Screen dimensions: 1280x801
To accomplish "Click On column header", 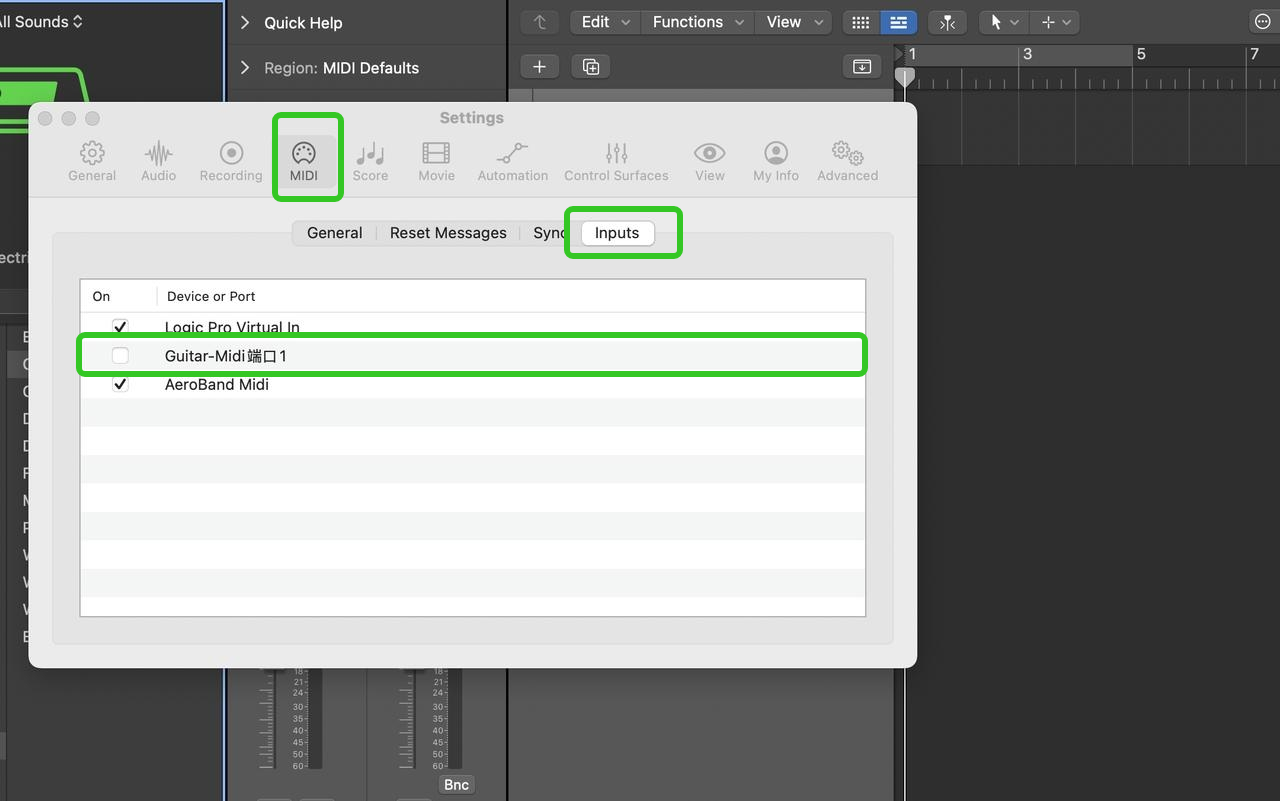I will coord(101,296).
